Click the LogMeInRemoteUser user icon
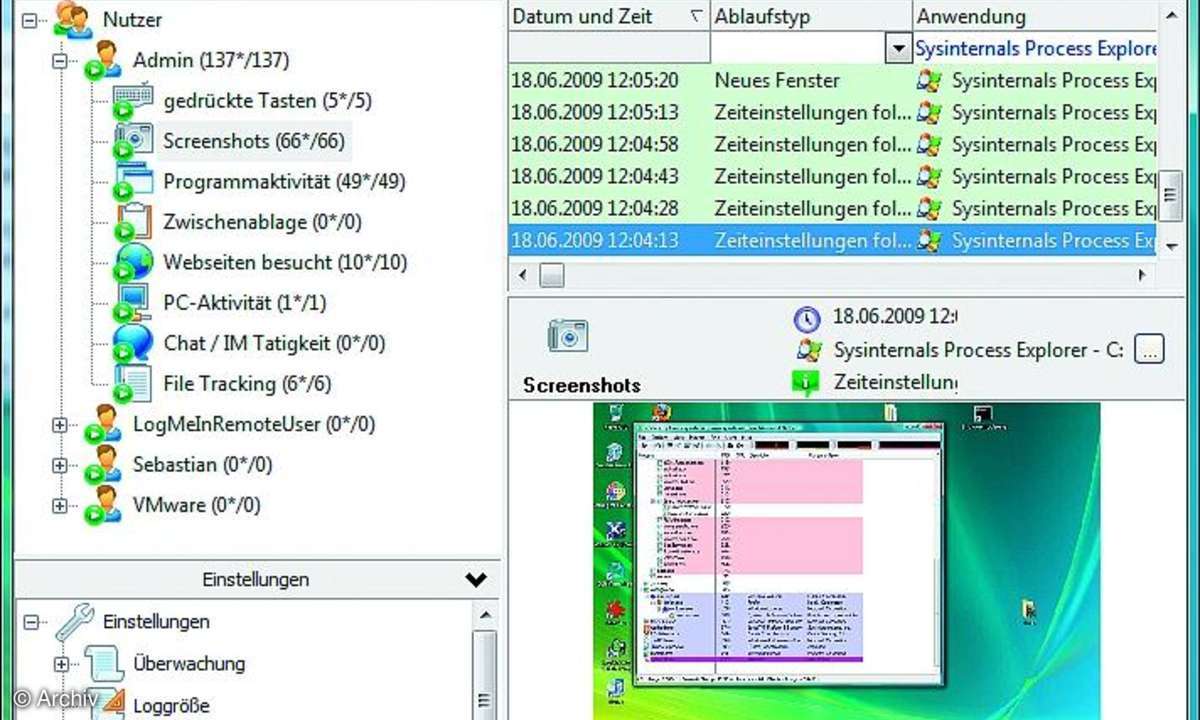Viewport: 1200px width, 720px height. point(104,424)
